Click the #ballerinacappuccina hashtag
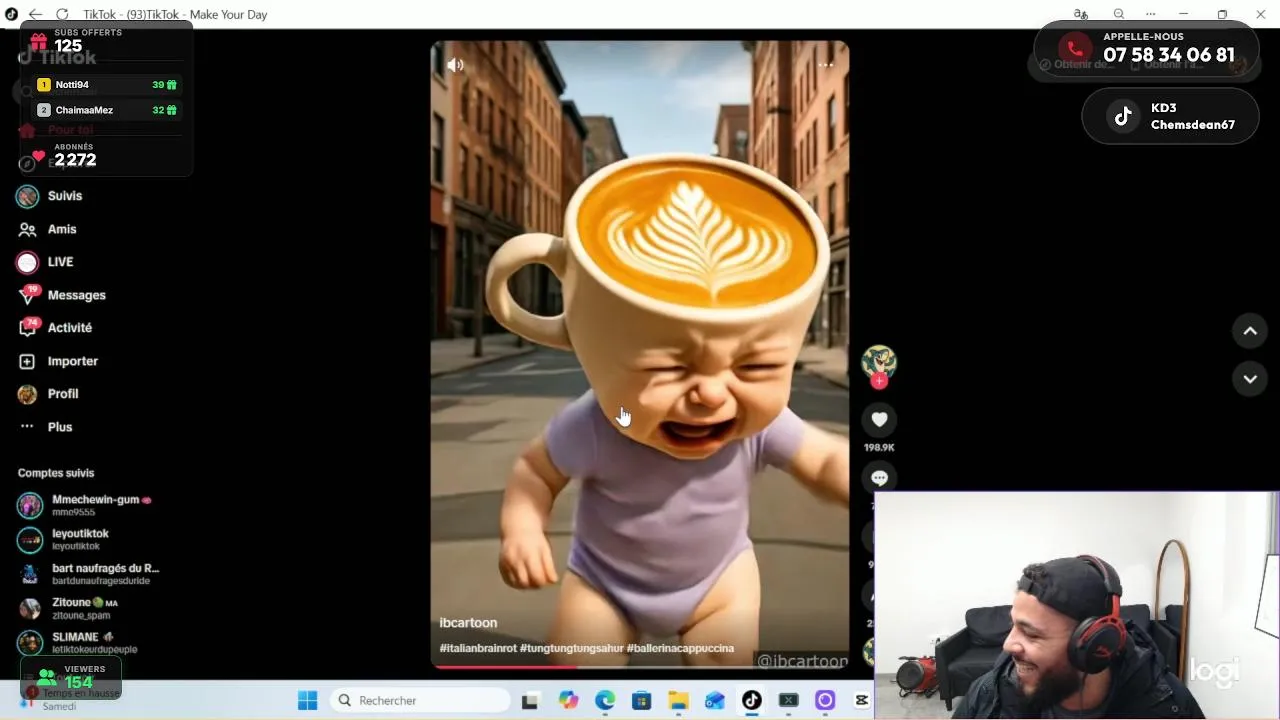 pyautogui.click(x=680, y=648)
